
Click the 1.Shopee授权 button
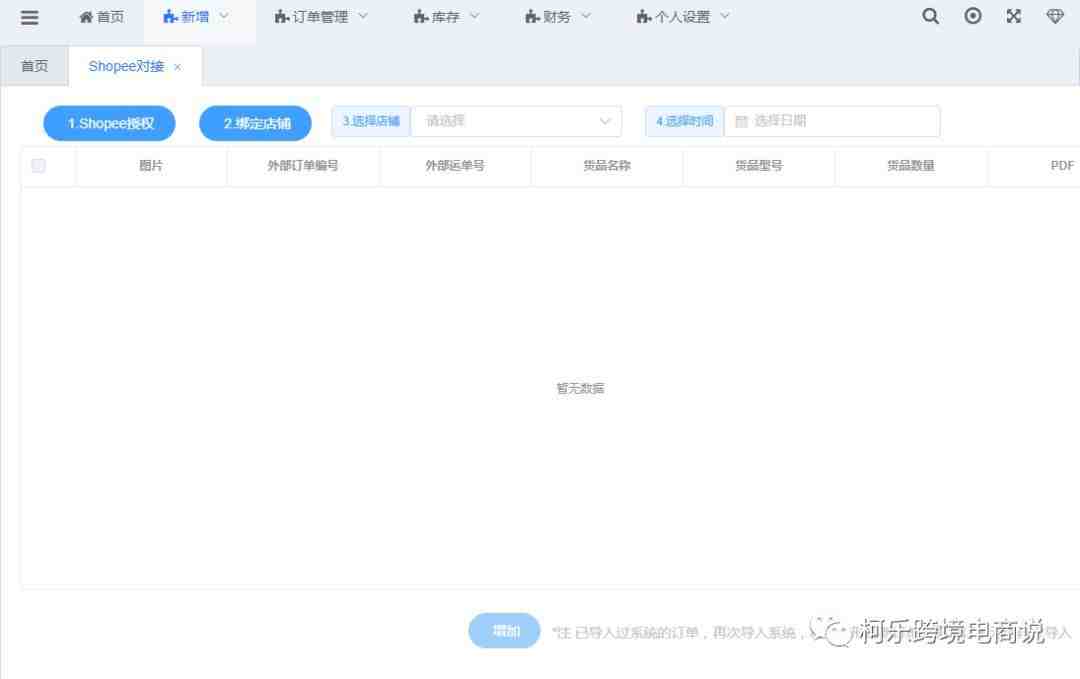click(x=110, y=124)
